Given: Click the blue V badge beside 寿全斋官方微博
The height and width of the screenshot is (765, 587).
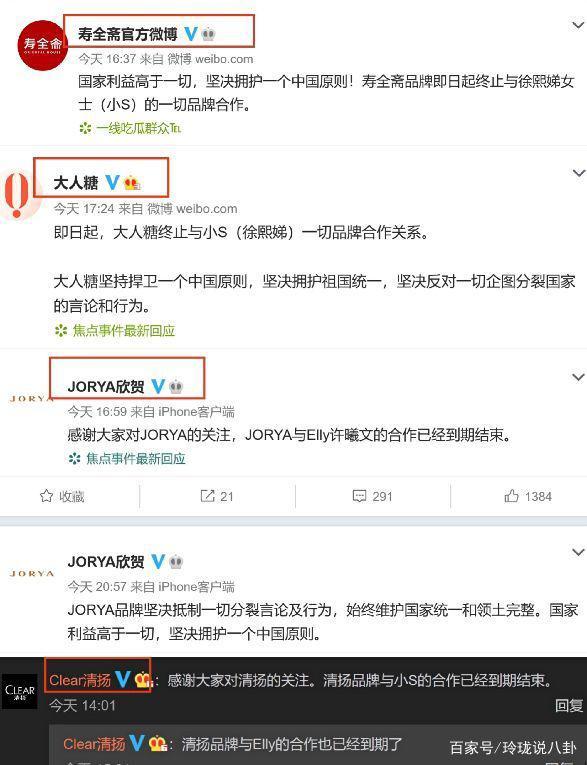Looking at the screenshot, I should click(x=191, y=34).
